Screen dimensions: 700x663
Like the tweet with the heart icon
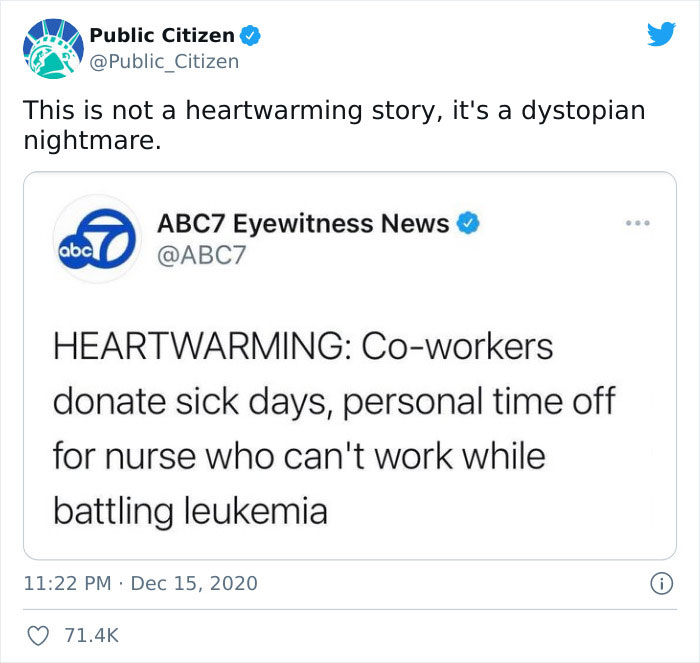click(38, 636)
